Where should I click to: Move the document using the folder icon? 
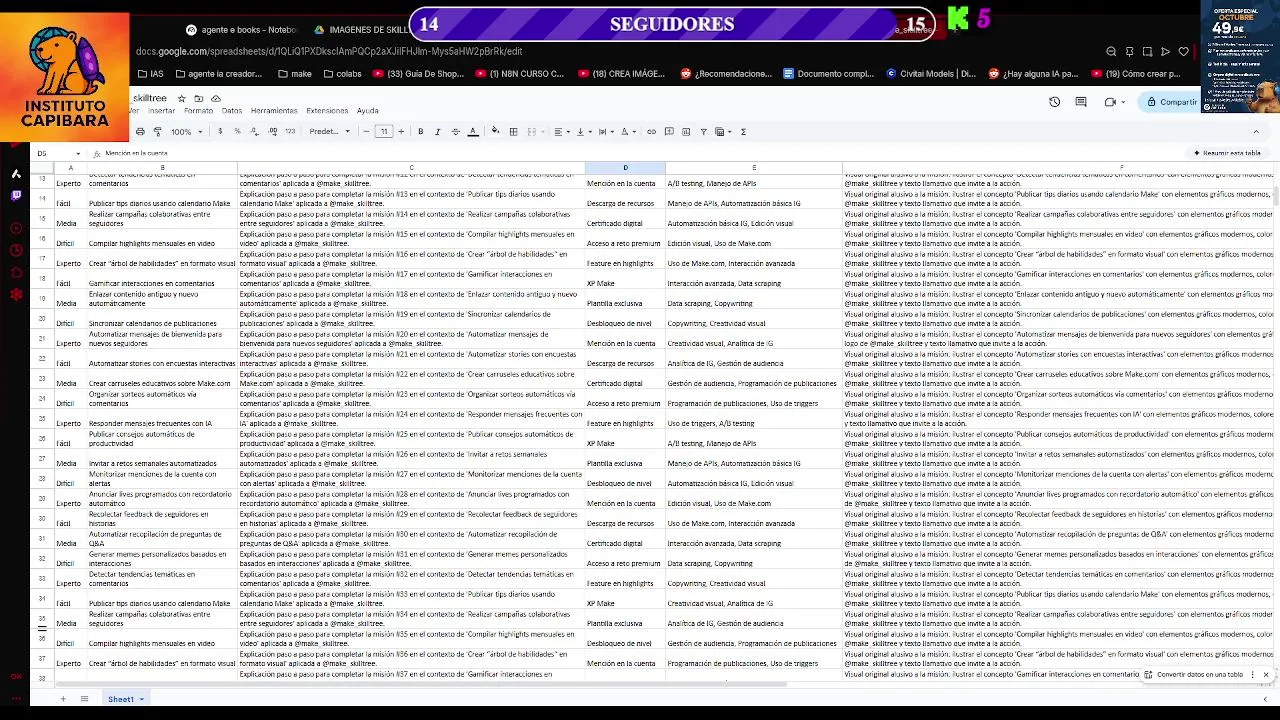point(198,99)
